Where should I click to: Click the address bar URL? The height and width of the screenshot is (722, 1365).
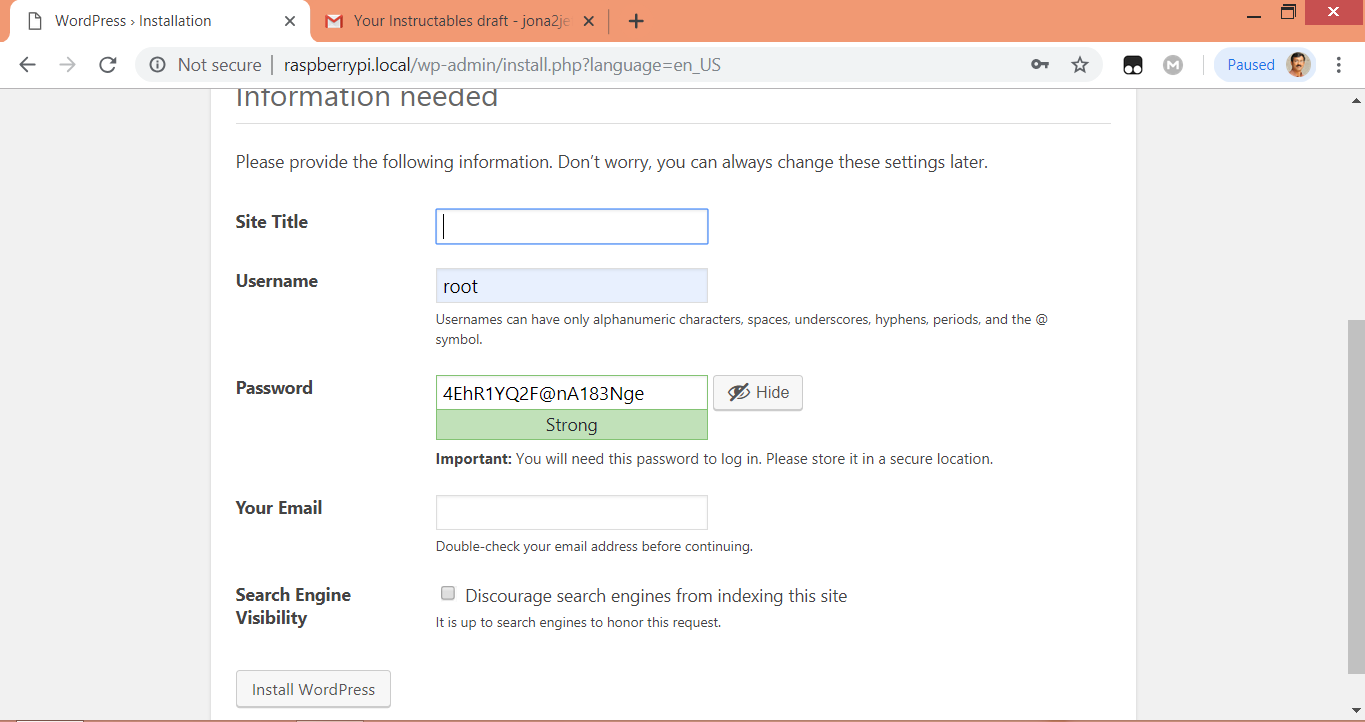pyautogui.click(x=502, y=65)
